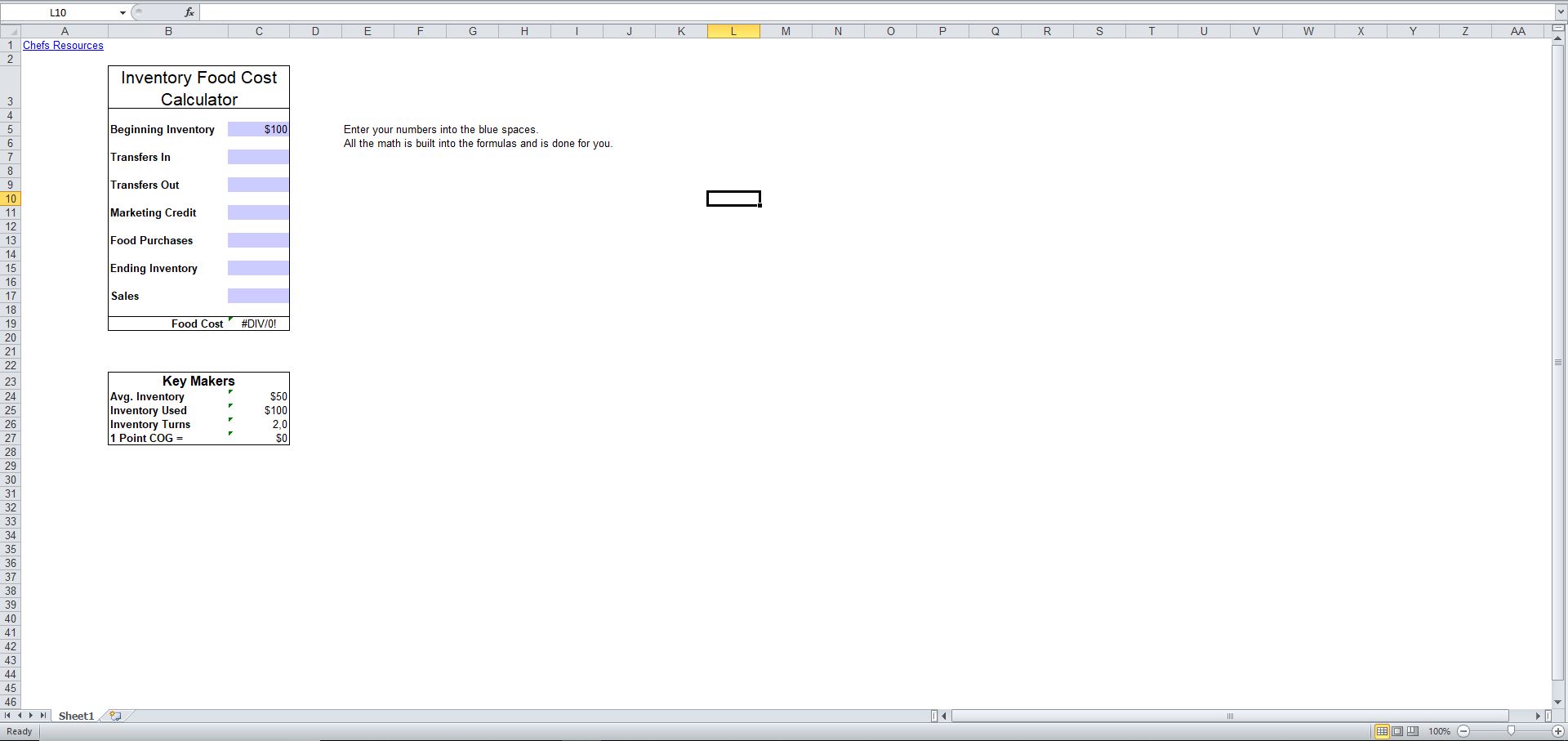Viewport: 1568px width, 741px height.
Task: Jump to the first sheet with navigation arrow
Action: [x=8, y=716]
